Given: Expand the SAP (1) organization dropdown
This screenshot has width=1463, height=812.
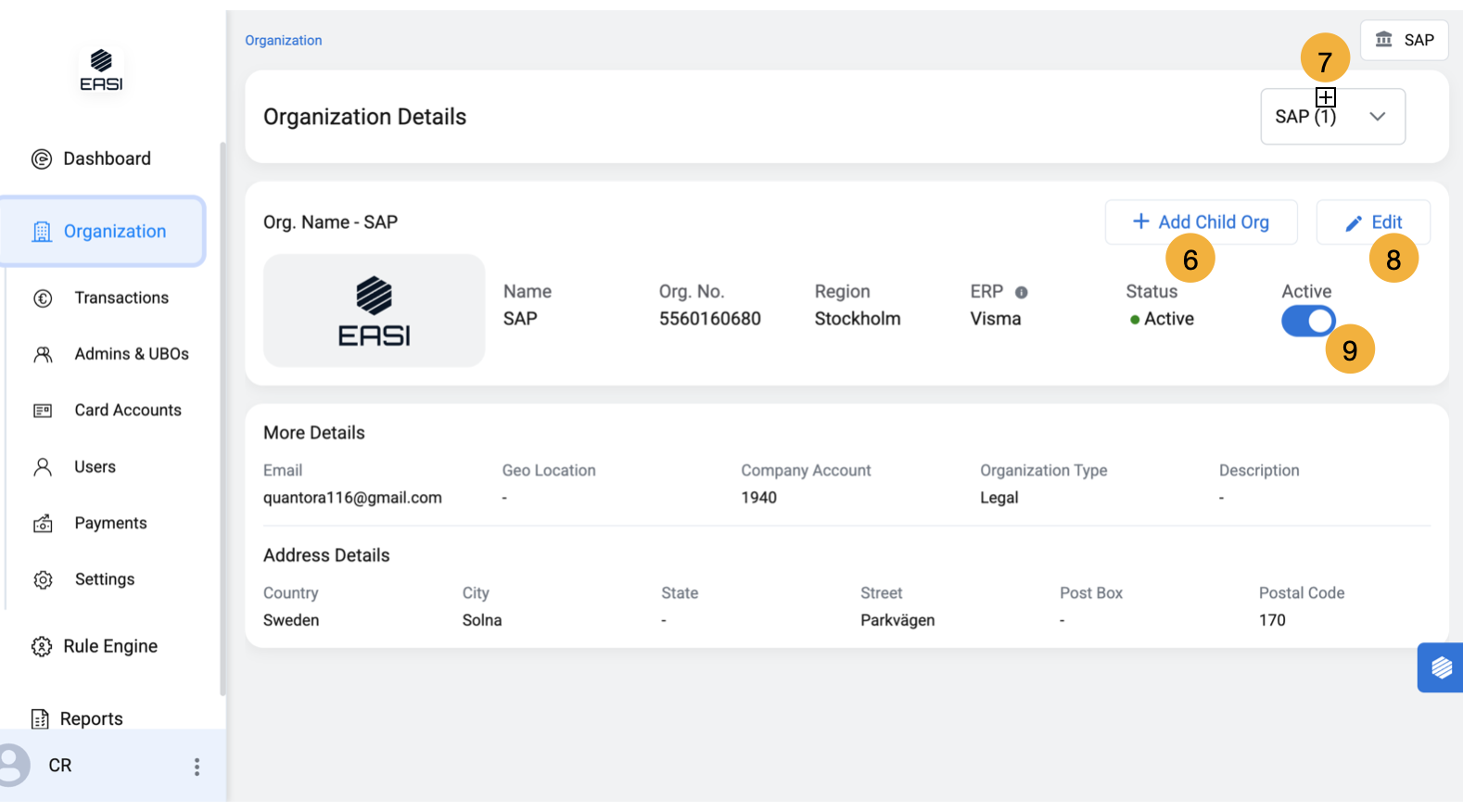Looking at the screenshot, I should 1332,117.
